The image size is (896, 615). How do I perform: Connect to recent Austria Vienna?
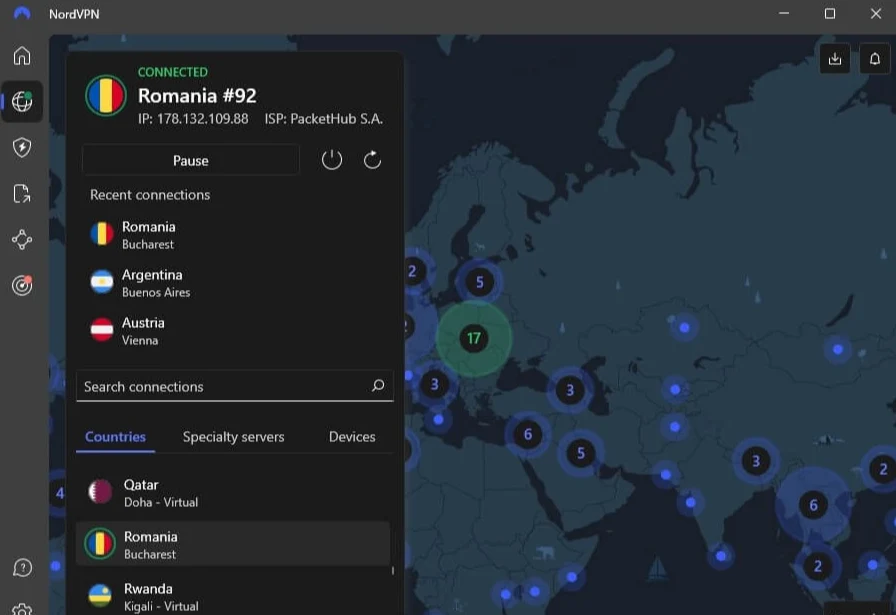142,331
